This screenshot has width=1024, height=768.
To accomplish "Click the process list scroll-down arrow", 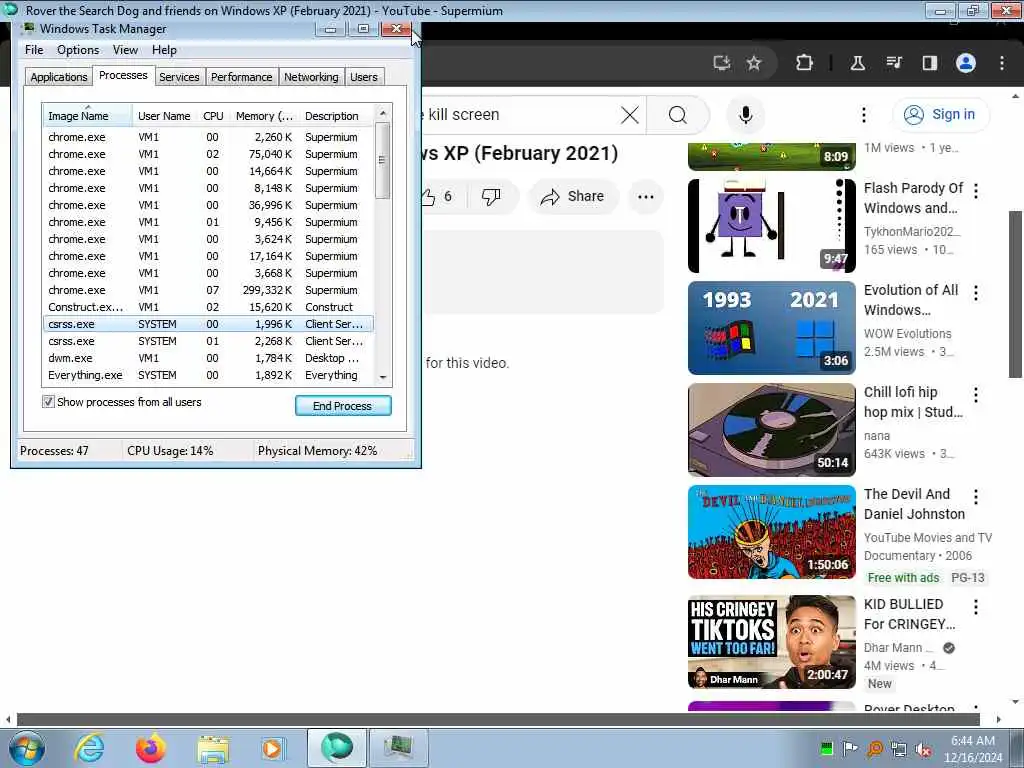I will coord(383,377).
